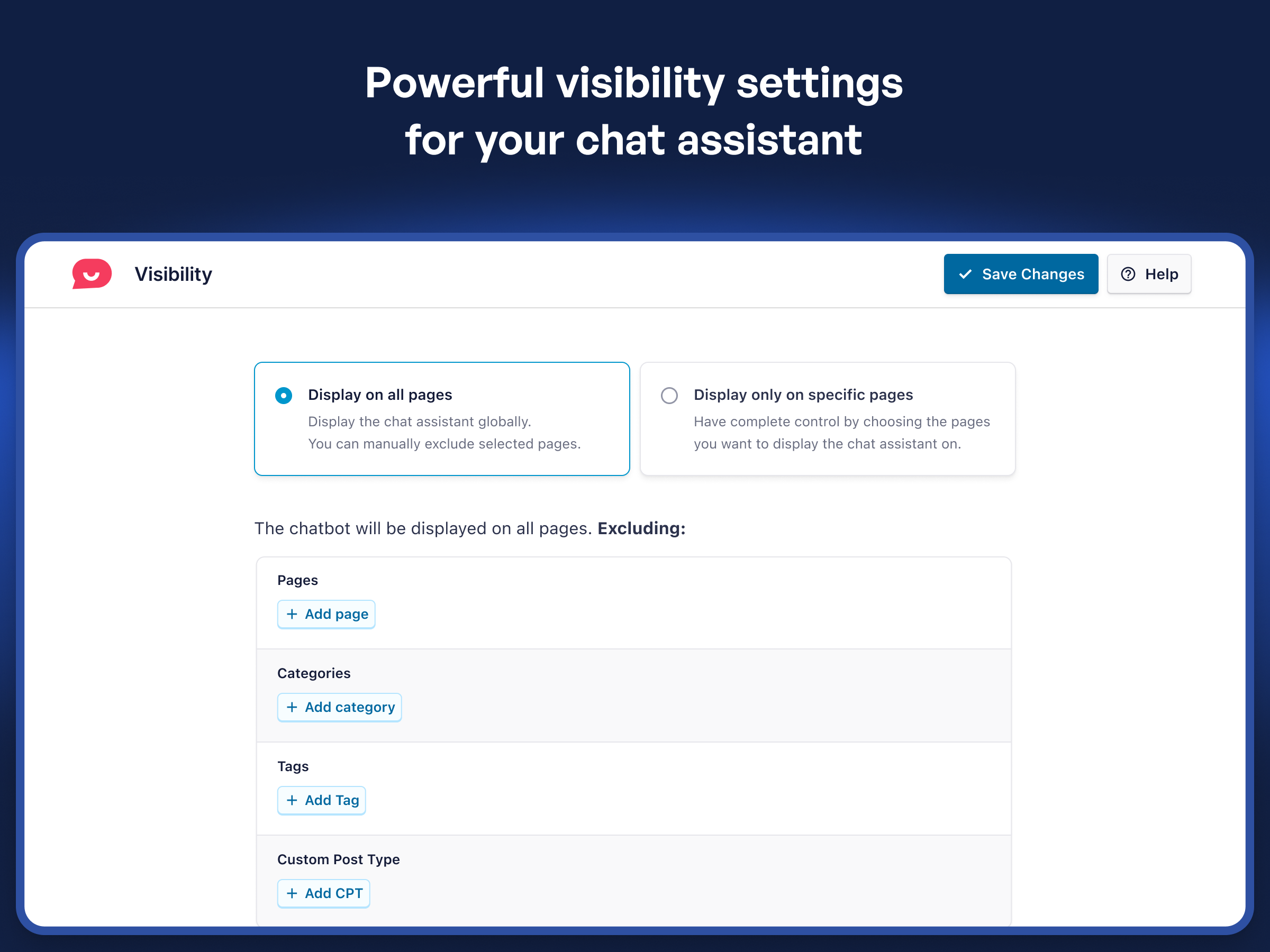
Task: Click the plus icon next to Add Tag
Action: click(x=292, y=800)
